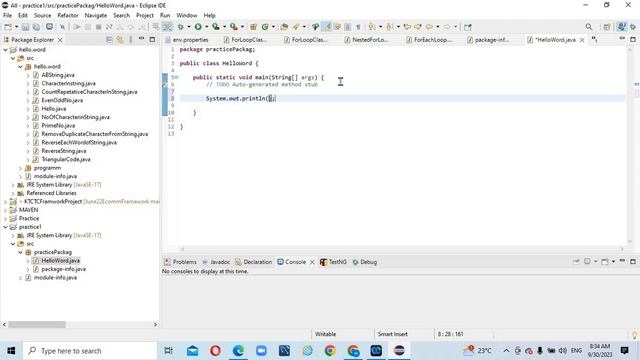Select Referenced Libraries node

click(x=51, y=193)
